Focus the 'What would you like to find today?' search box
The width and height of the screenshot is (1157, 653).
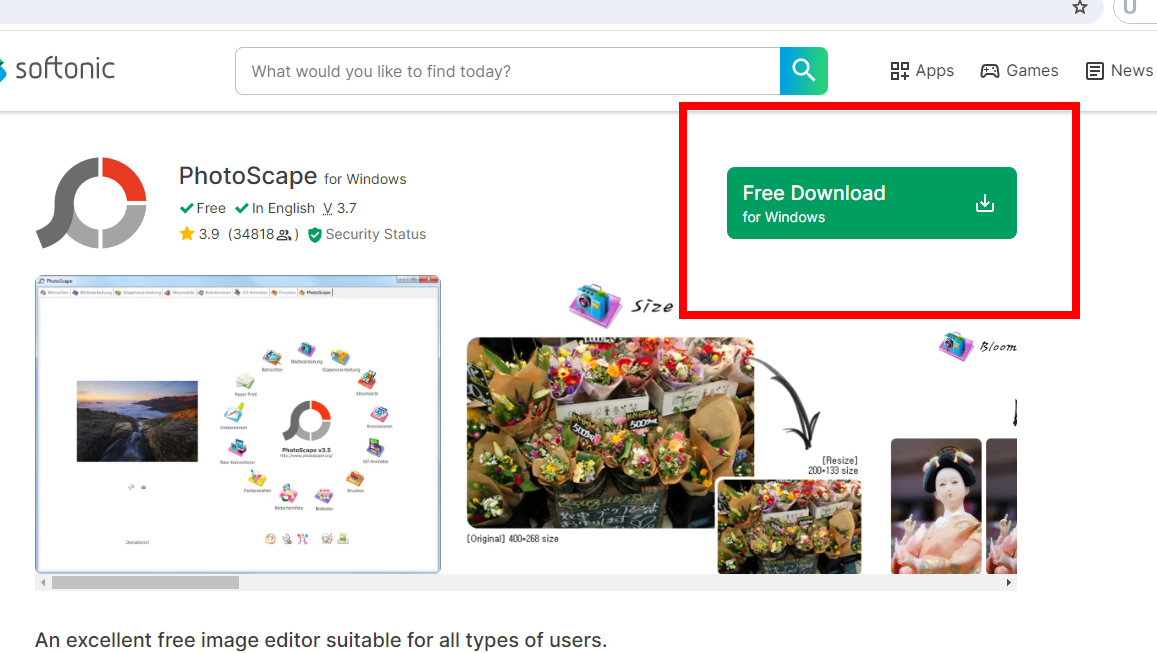(508, 71)
